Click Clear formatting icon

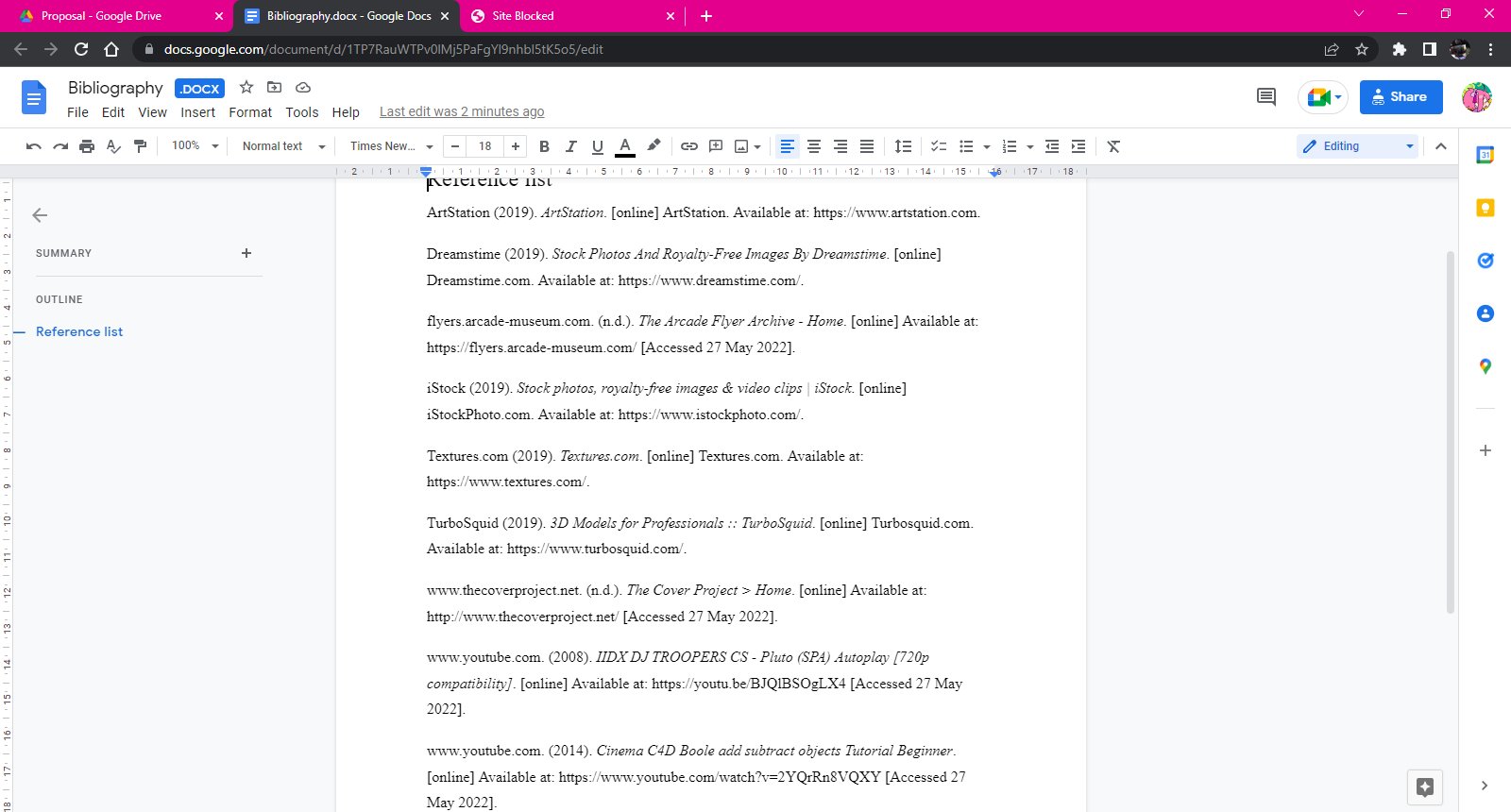pos(1113,146)
